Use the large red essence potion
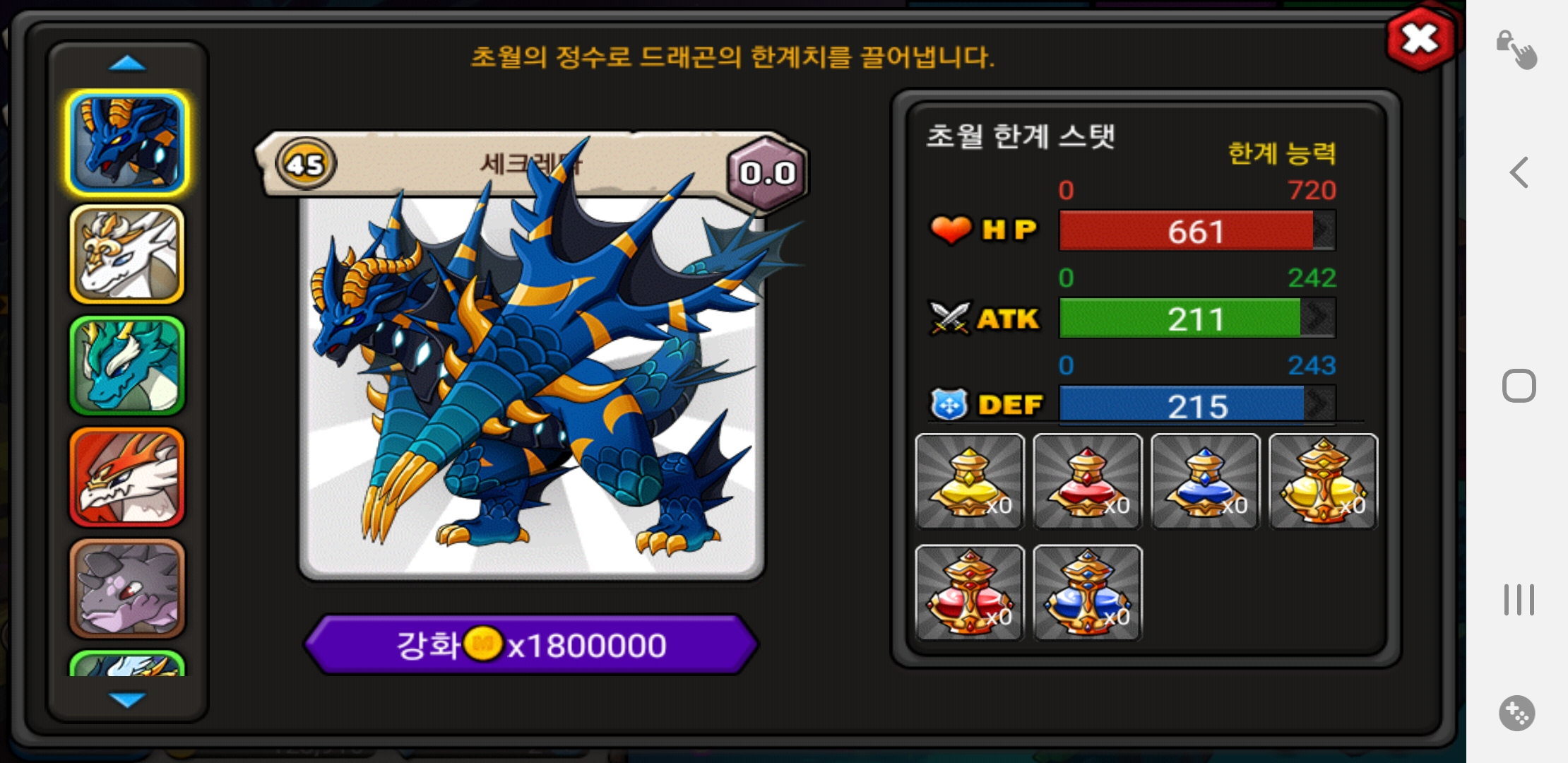 point(970,593)
